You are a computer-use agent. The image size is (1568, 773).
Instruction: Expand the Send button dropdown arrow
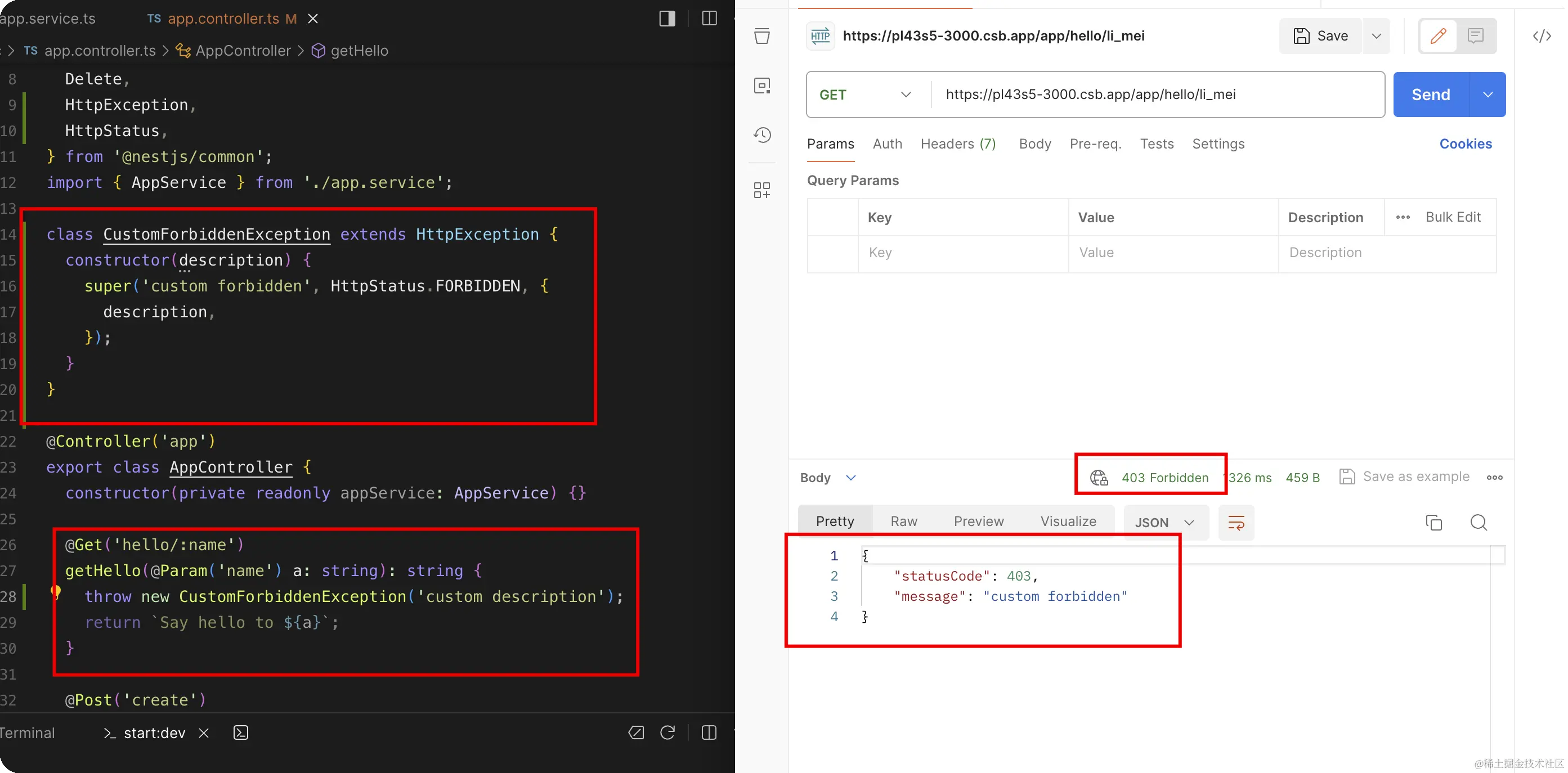click(x=1488, y=95)
